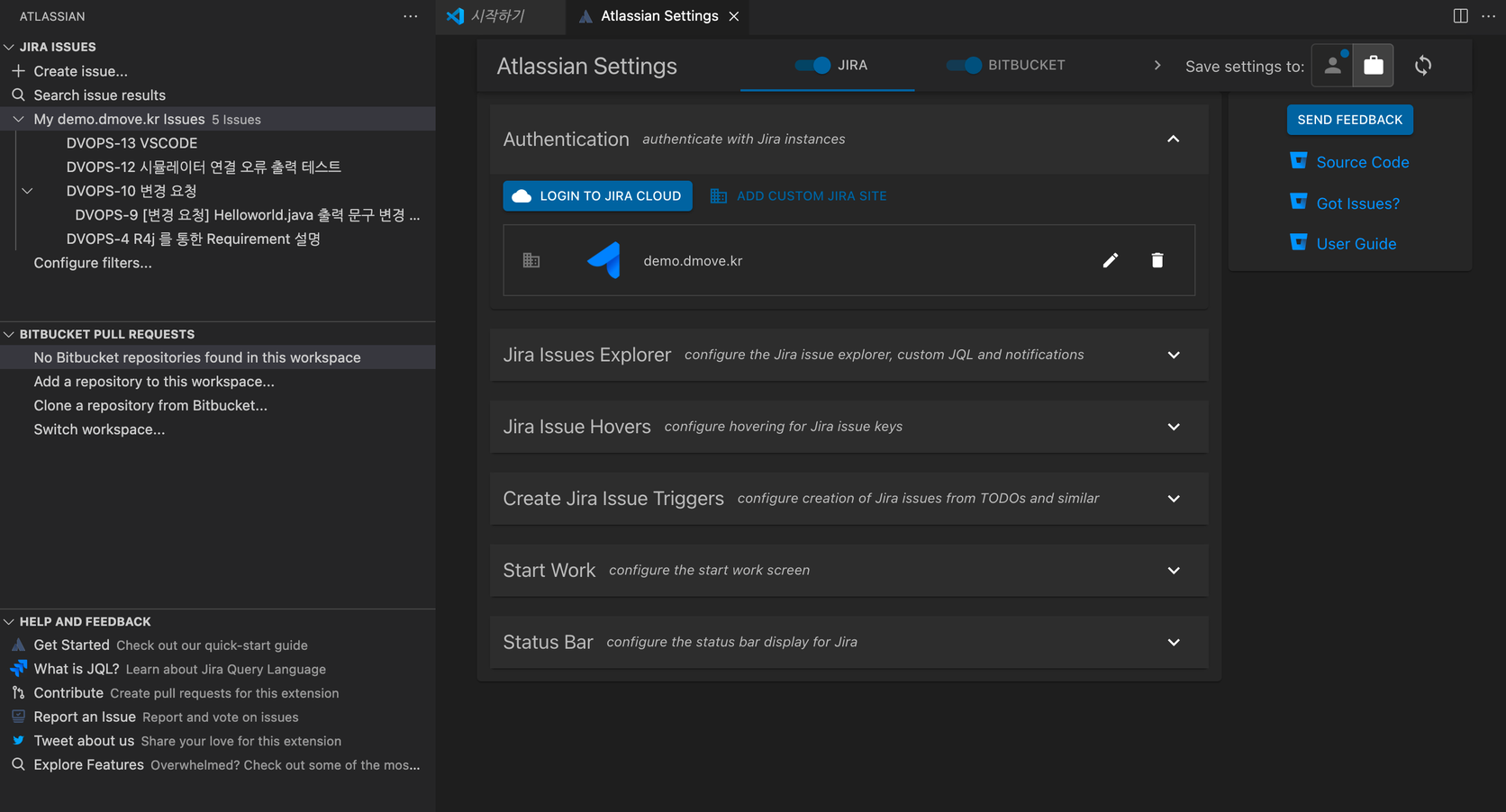Open the Source Code link
The image size is (1506, 812).
pos(1362,161)
